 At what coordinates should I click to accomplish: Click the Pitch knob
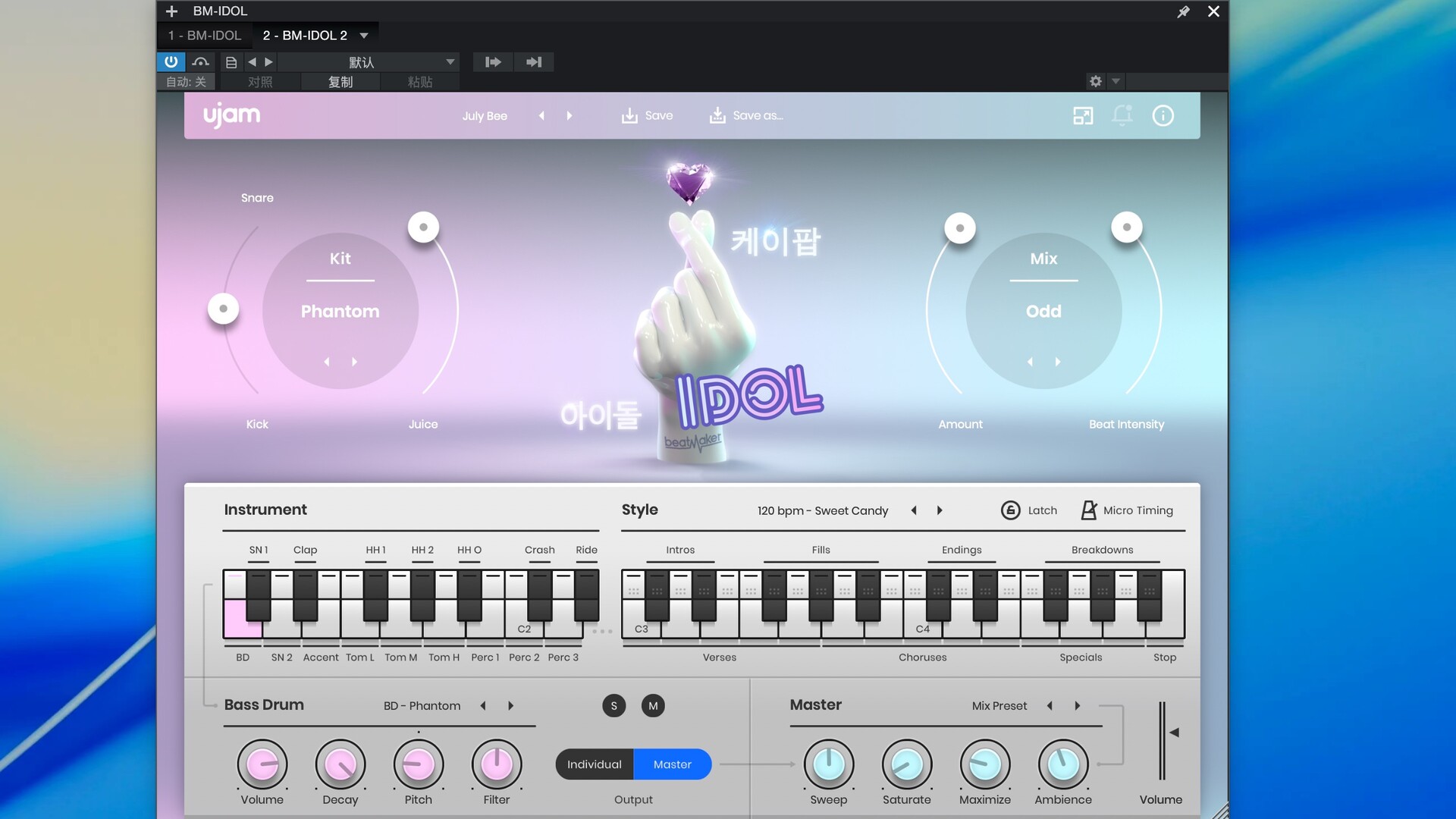pos(419,764)
